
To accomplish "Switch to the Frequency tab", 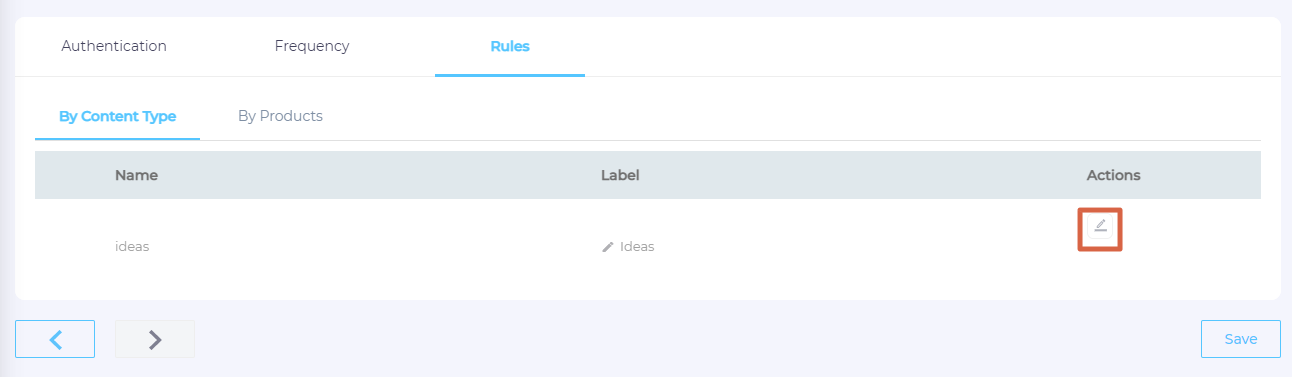I will (x=312, y=46).
